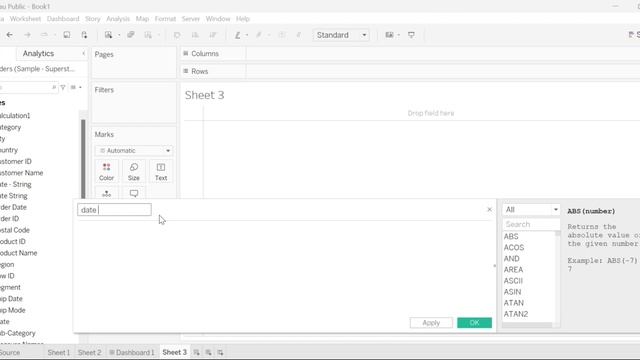Switch to the Sheet 1 tab
The height and width of the screenshot is (360, 640).
click(x=58, y=352)
